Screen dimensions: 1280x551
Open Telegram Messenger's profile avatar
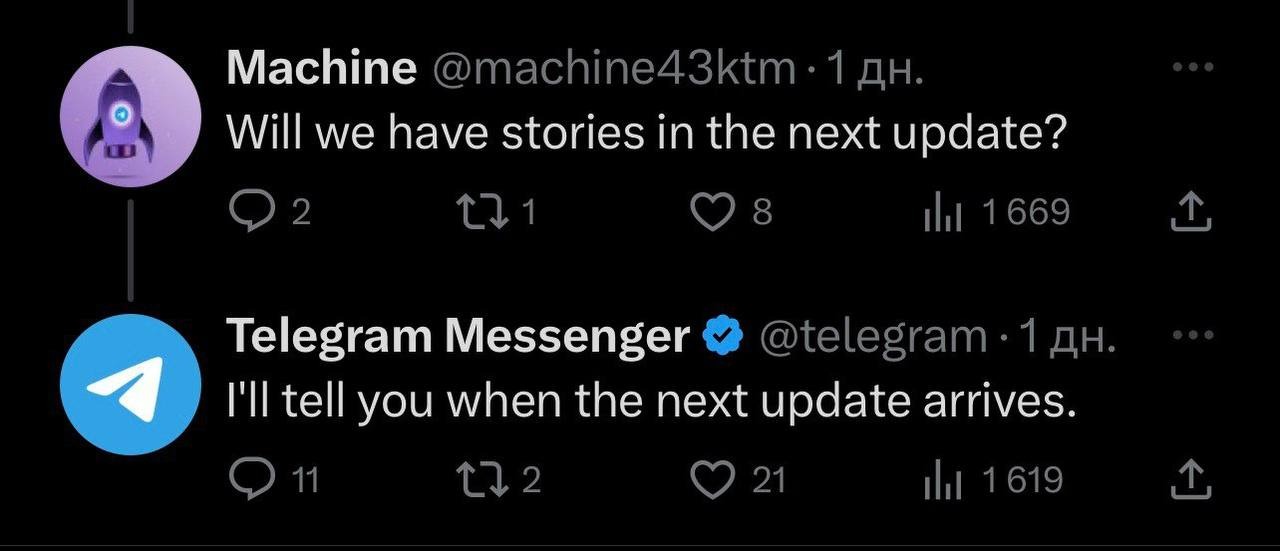[130, 385]
